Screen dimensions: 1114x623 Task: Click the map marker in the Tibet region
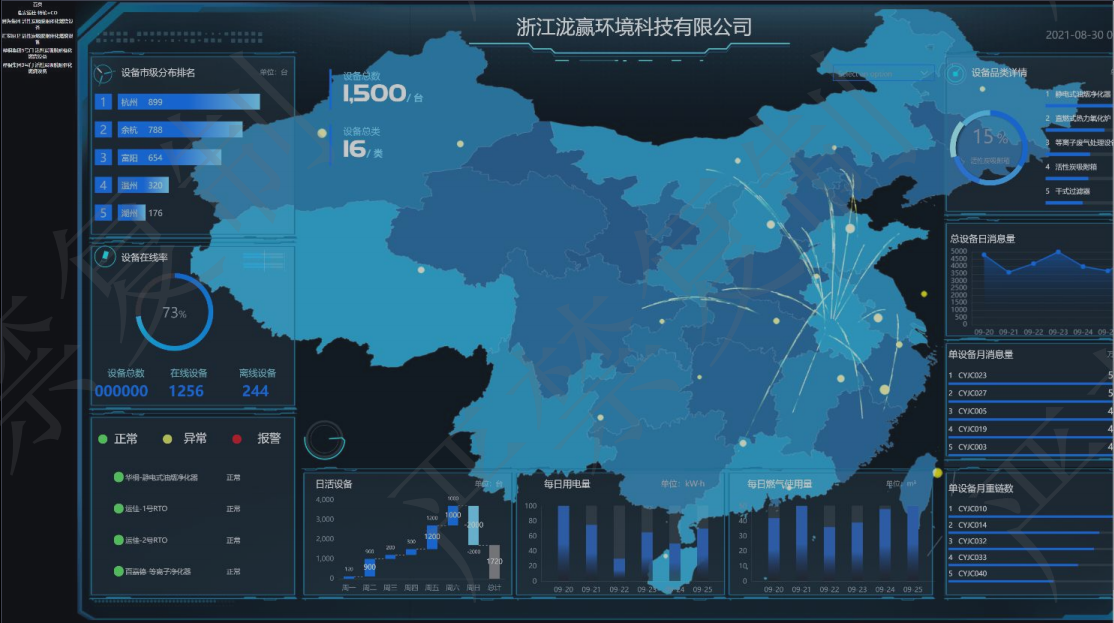tap(421, 270)
